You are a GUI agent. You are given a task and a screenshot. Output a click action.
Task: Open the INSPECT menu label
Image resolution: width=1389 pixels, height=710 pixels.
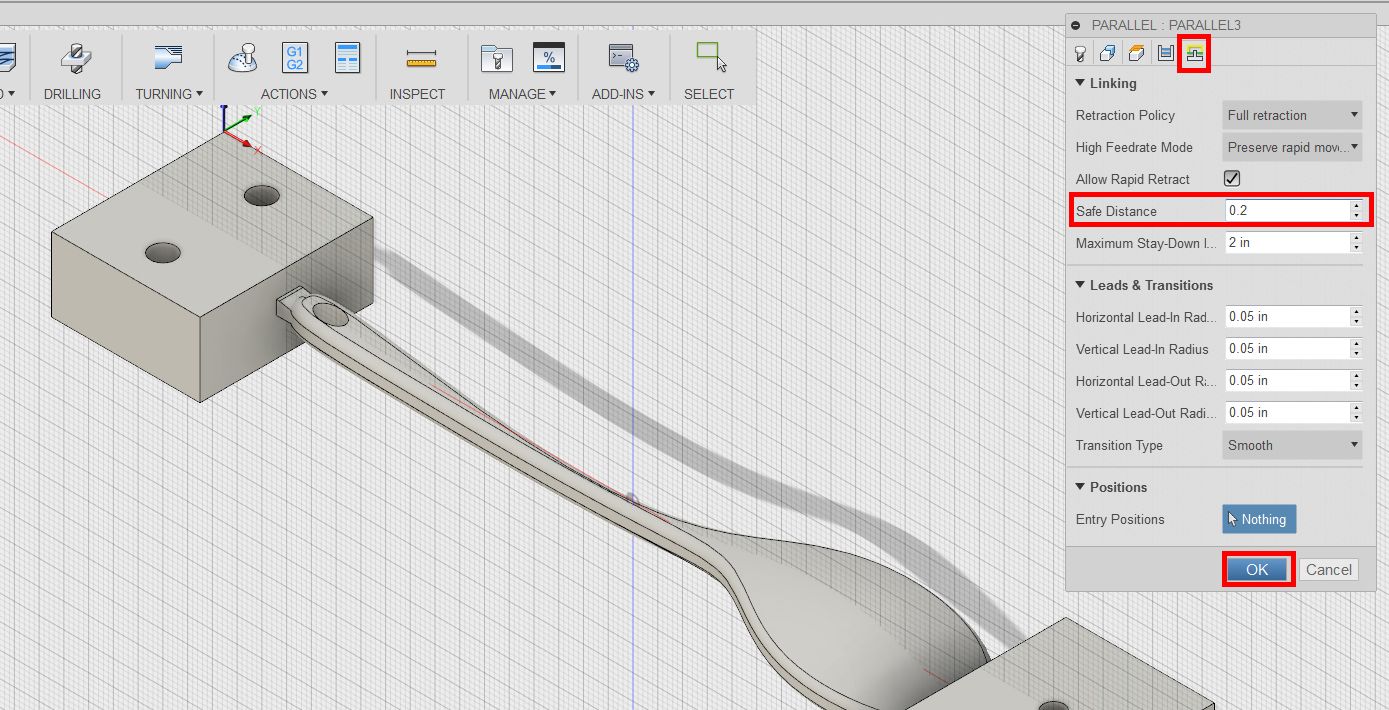[417, 94]
